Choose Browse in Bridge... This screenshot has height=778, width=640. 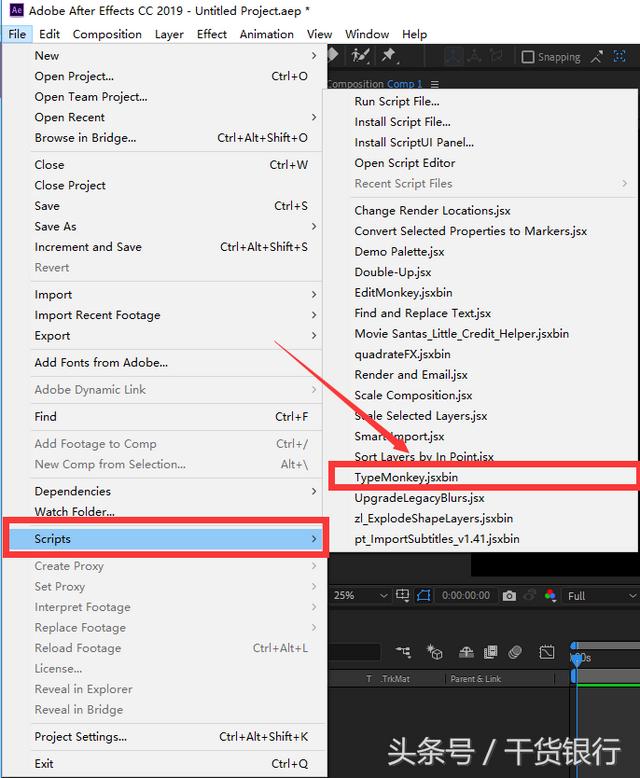[x=164, y=137]
